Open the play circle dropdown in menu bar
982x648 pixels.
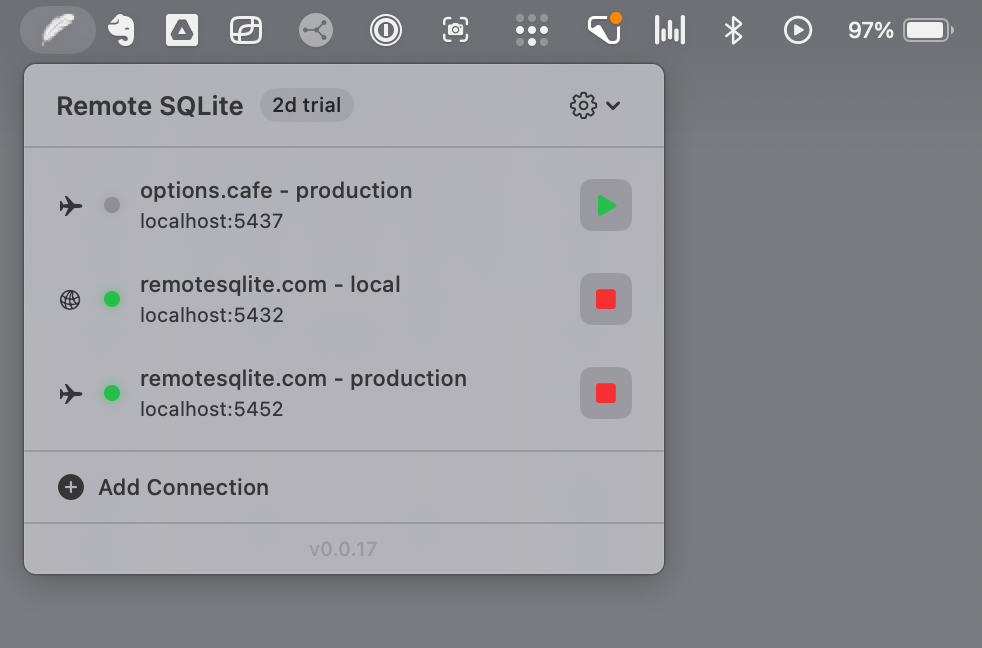[x=798, y=30]
